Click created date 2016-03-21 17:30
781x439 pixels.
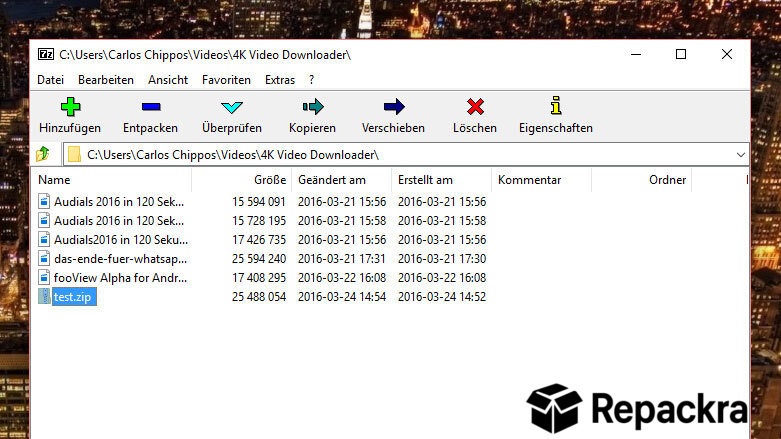click(x=442, y=259)
